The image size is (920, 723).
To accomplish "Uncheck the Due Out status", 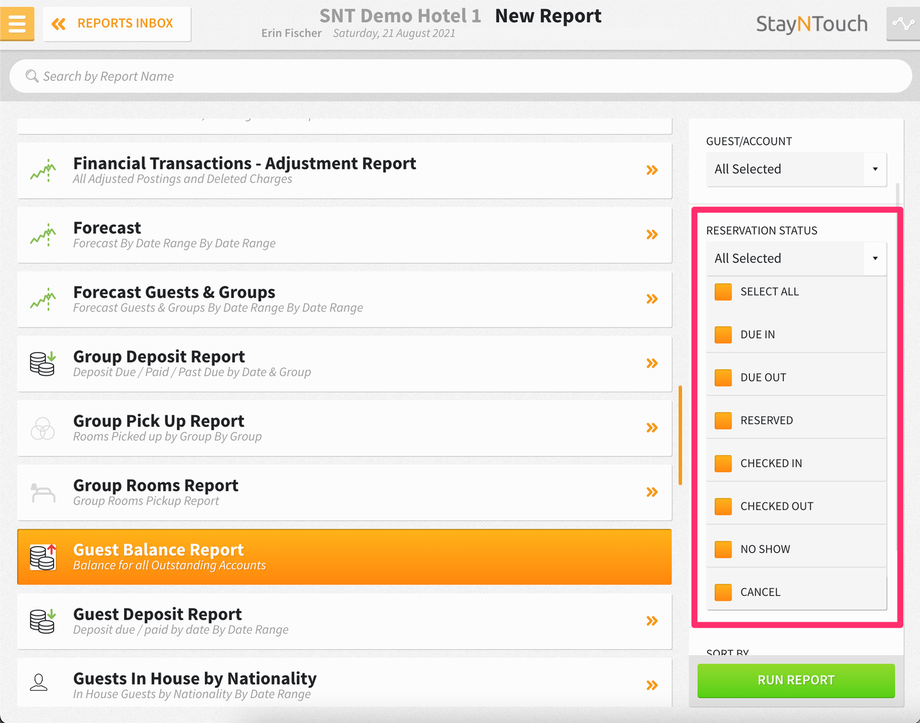I will tap(723, 377).
